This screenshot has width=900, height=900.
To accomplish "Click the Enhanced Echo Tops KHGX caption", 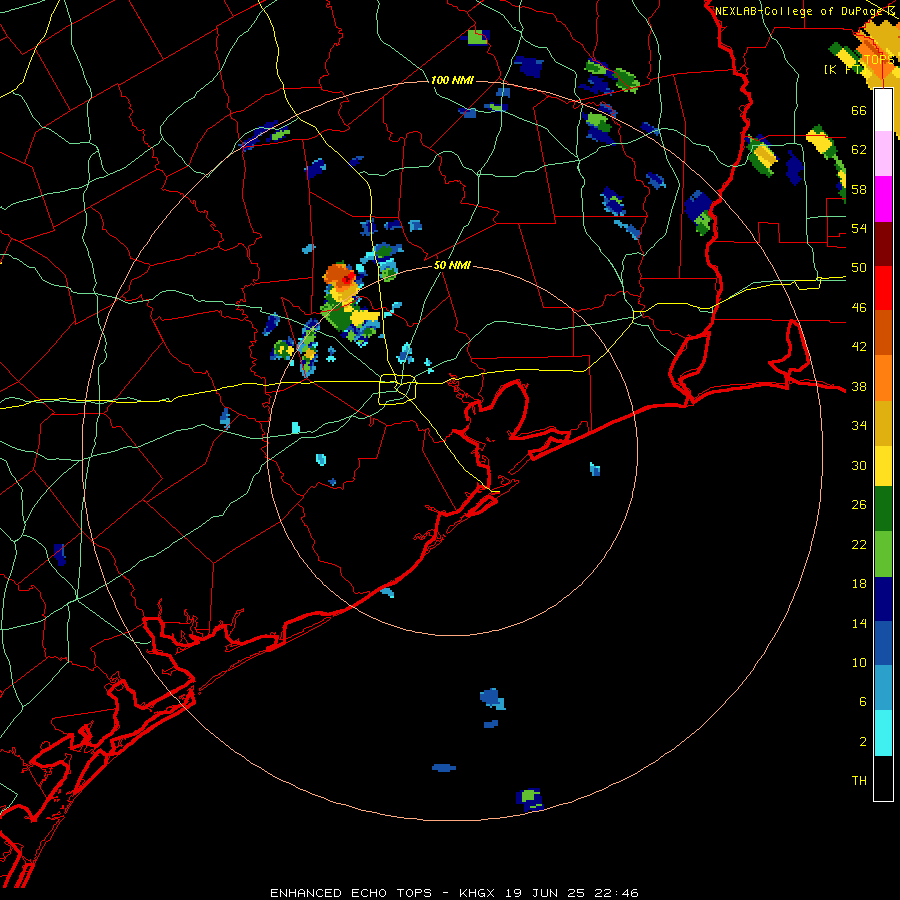I will point(454,893).
